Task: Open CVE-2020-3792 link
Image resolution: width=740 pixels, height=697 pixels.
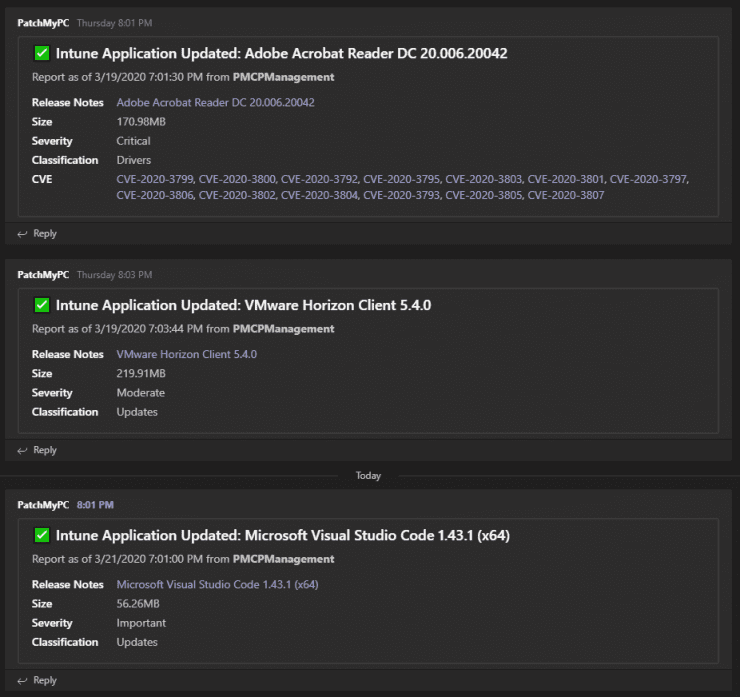Action: [319, 179]
